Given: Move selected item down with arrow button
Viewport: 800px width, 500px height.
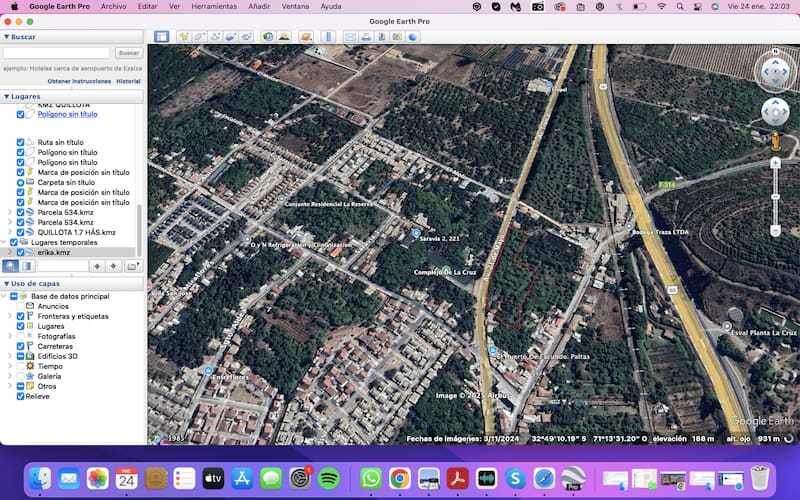Looking at the screenshot, I should pyautogui.click(x=113, y=266).
